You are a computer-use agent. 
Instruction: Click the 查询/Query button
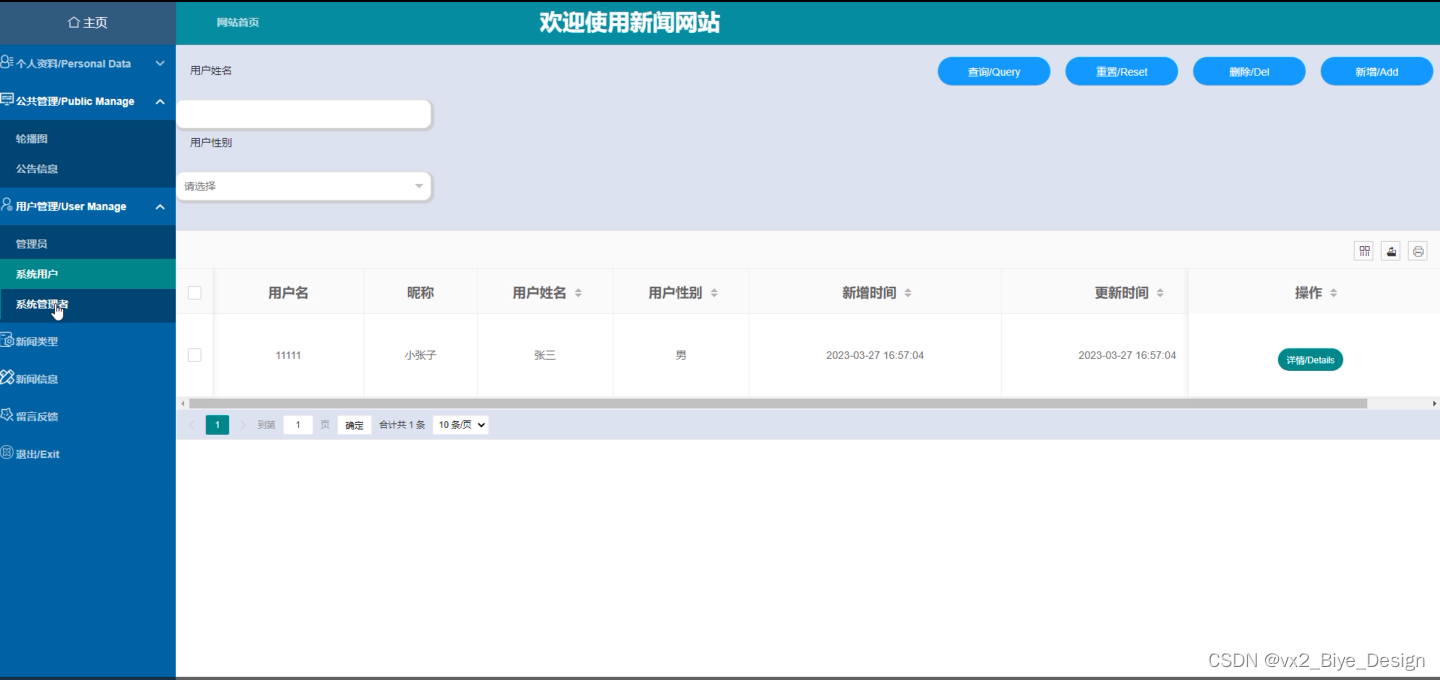994,71
